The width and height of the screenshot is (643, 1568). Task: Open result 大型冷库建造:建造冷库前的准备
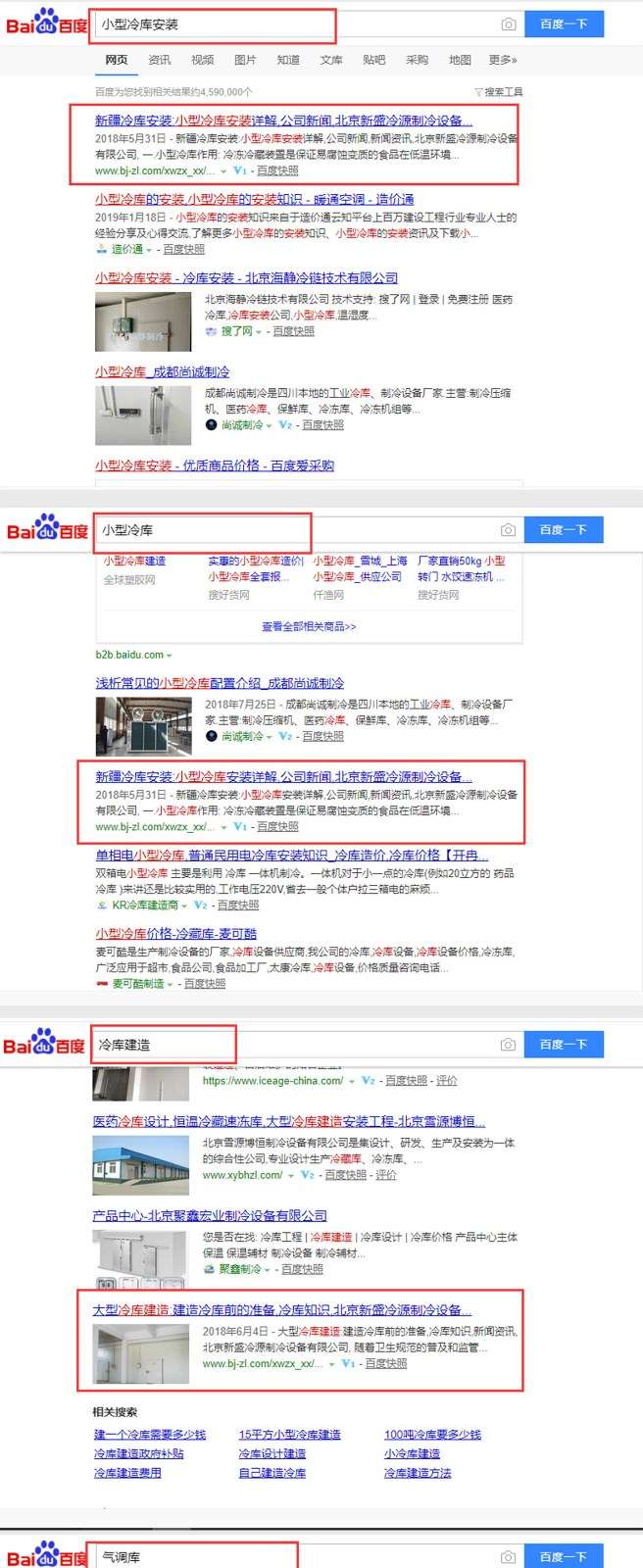(282, 1309)
